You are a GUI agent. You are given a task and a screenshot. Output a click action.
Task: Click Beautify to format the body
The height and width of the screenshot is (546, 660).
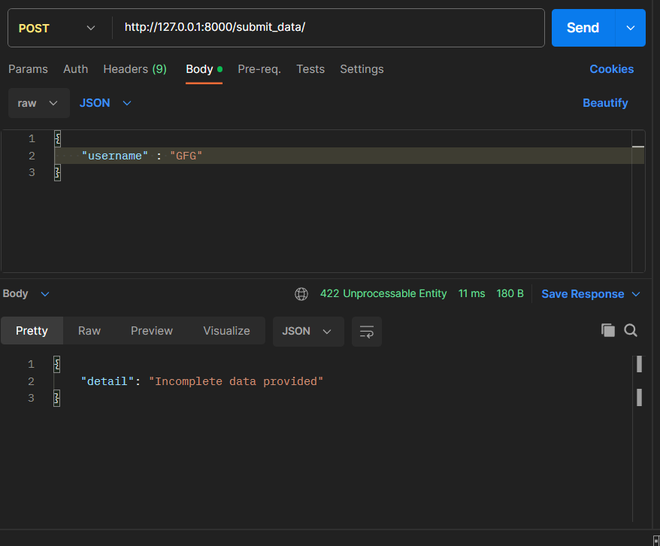point(605,103)
